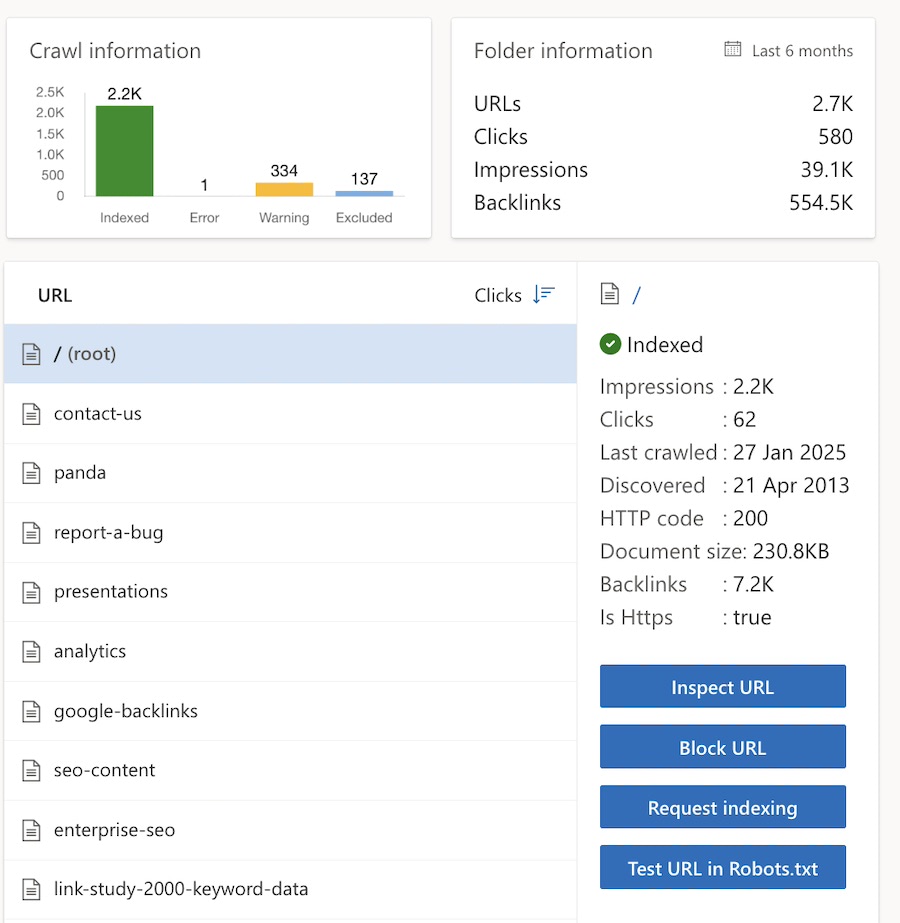Click the document icon in details panel header

(x=609, y=294)
